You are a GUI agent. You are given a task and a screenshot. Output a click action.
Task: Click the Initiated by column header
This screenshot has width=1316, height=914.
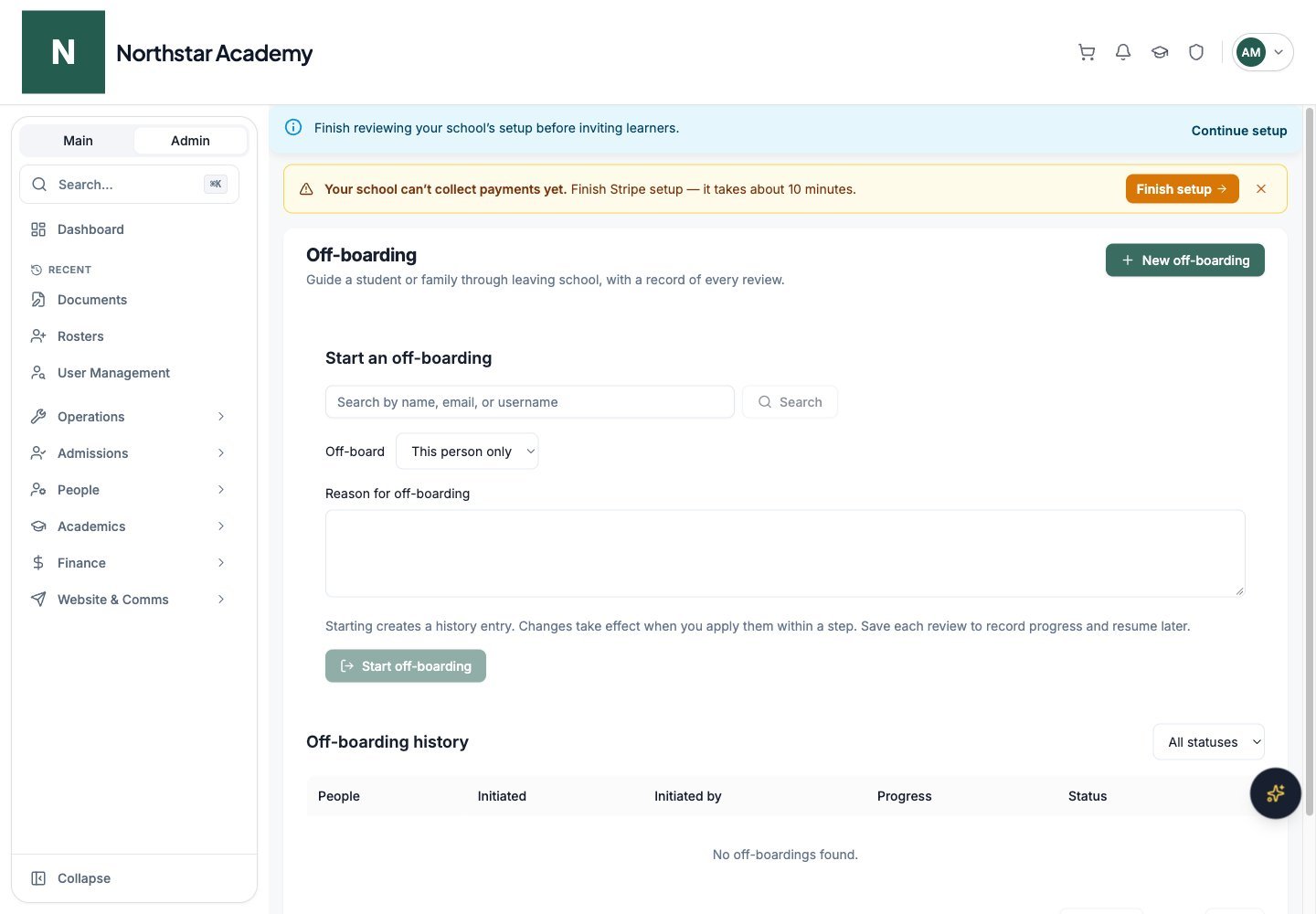pyautogui.click(x=688, y=796)
